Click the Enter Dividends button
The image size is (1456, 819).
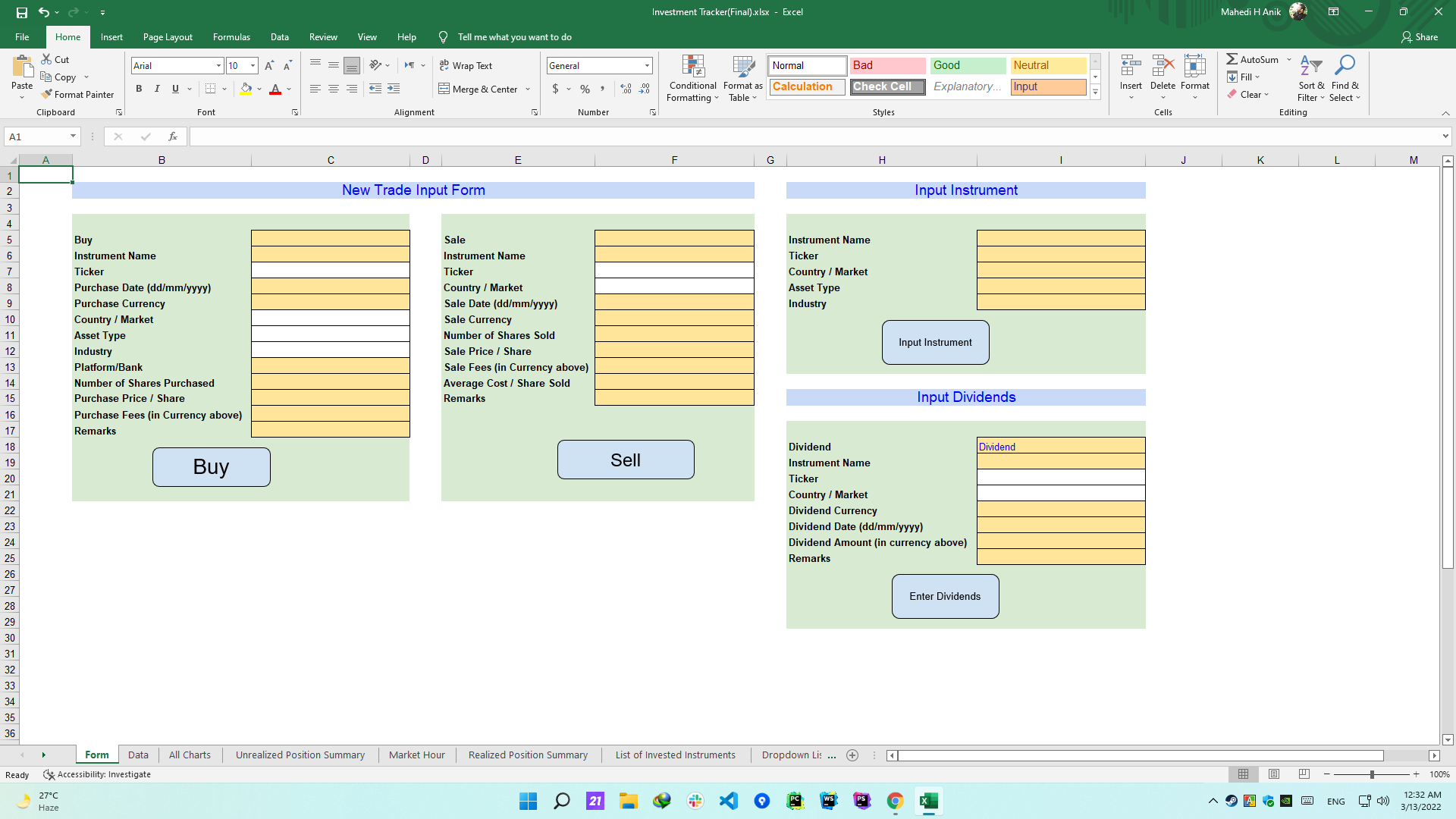coord(945,596)
